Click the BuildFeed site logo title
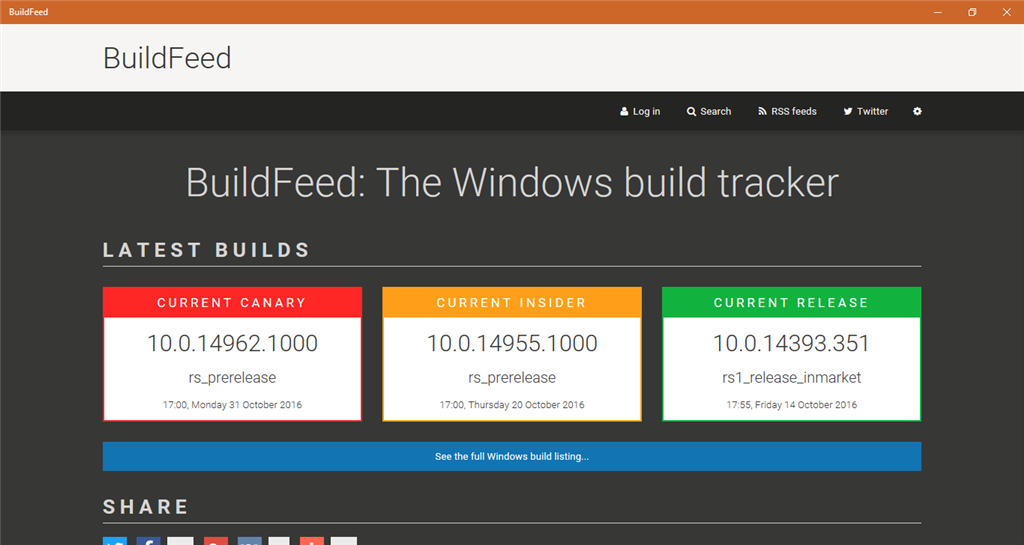The image size is (1024, 545). (x=167, y=58)
